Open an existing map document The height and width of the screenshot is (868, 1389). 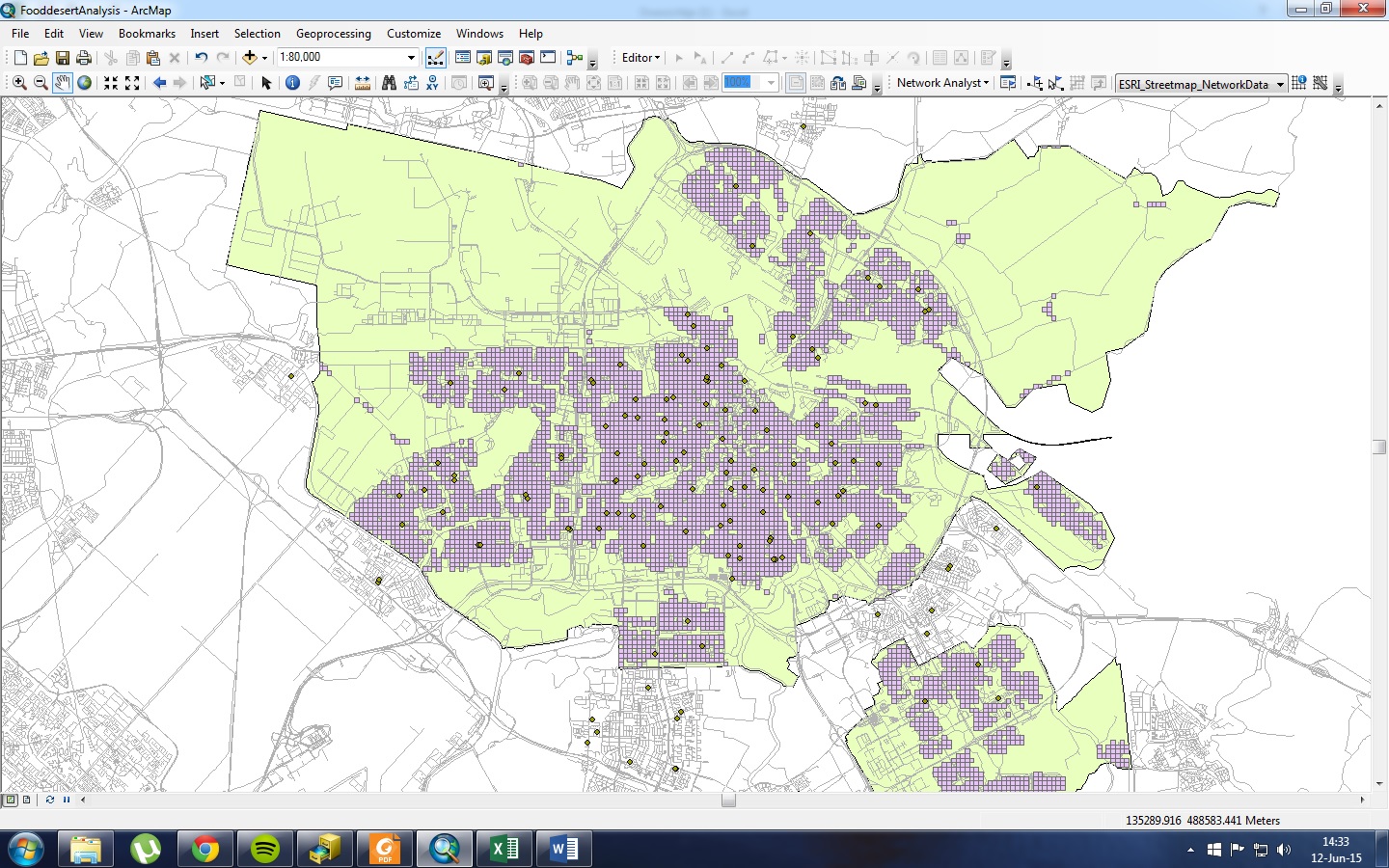pyautogui.click(x=41, y=58)
